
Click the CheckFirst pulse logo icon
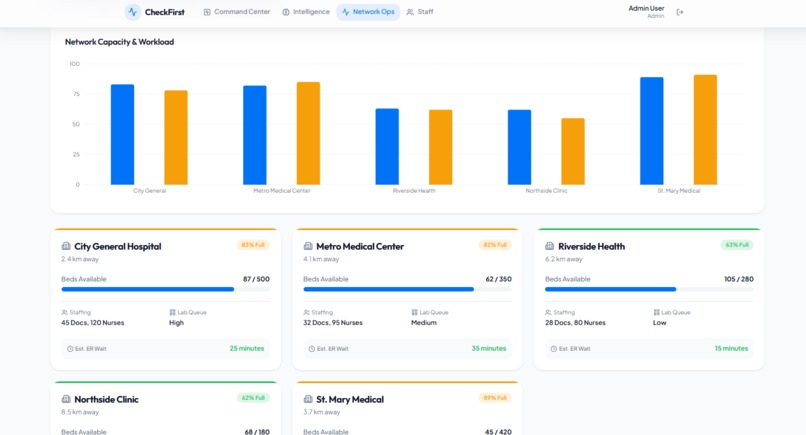133,12
